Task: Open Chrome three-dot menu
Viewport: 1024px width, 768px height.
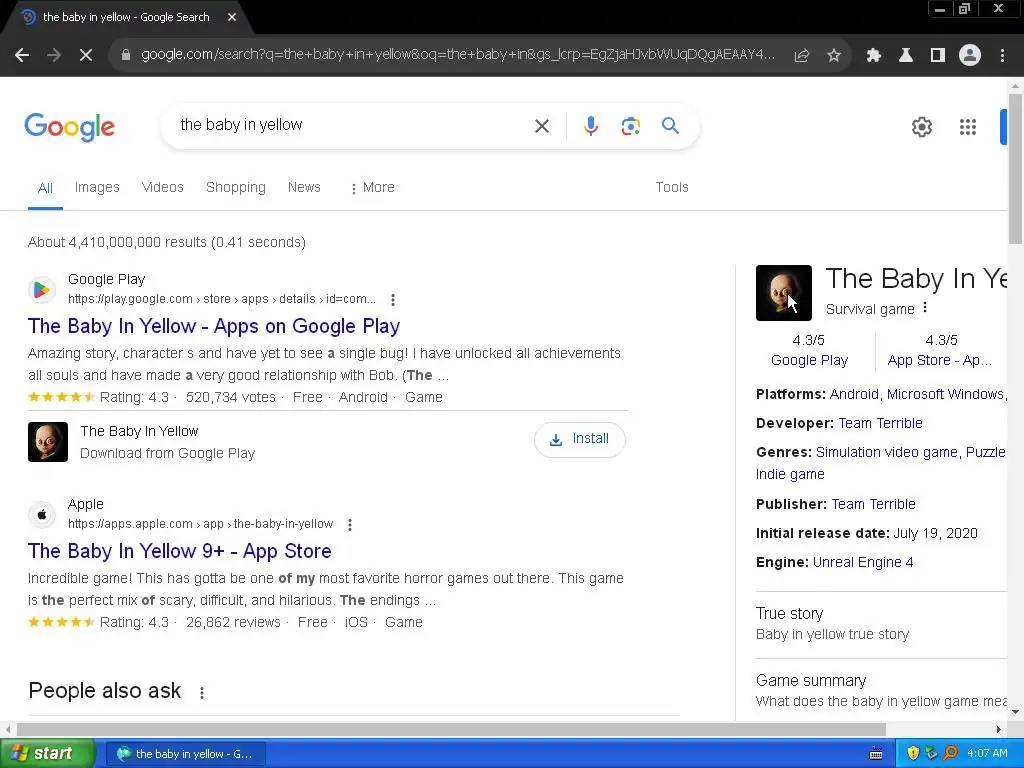Action: pos(1002,56)
